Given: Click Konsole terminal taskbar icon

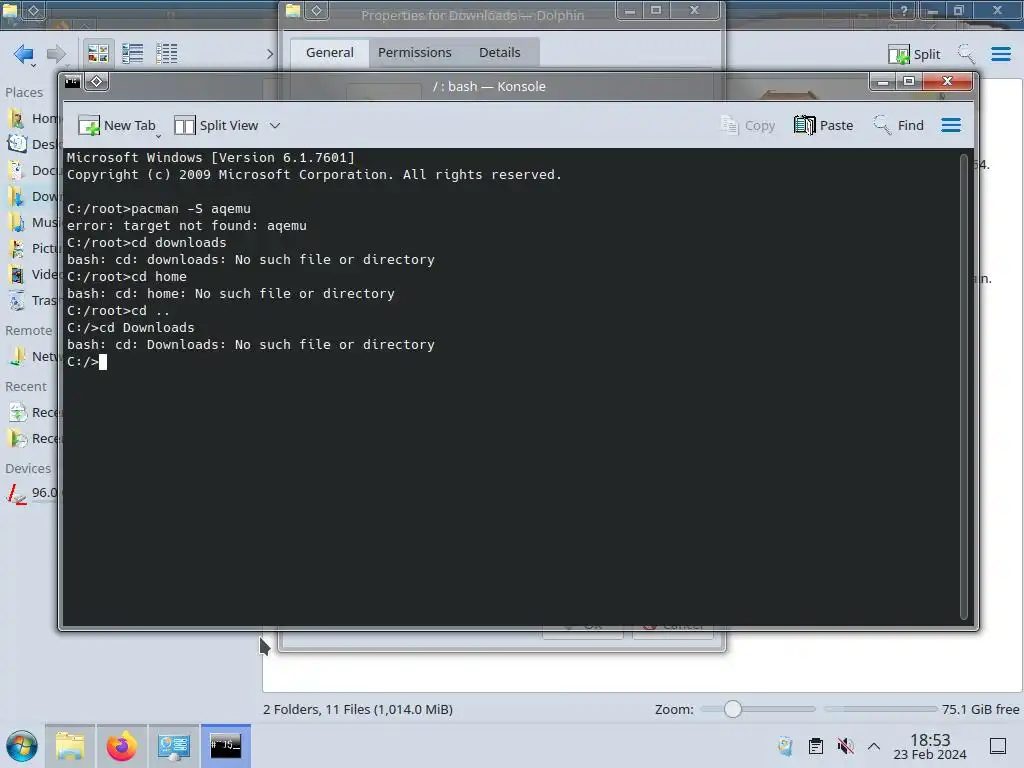Looking at the screenshot, I should 226,746.
